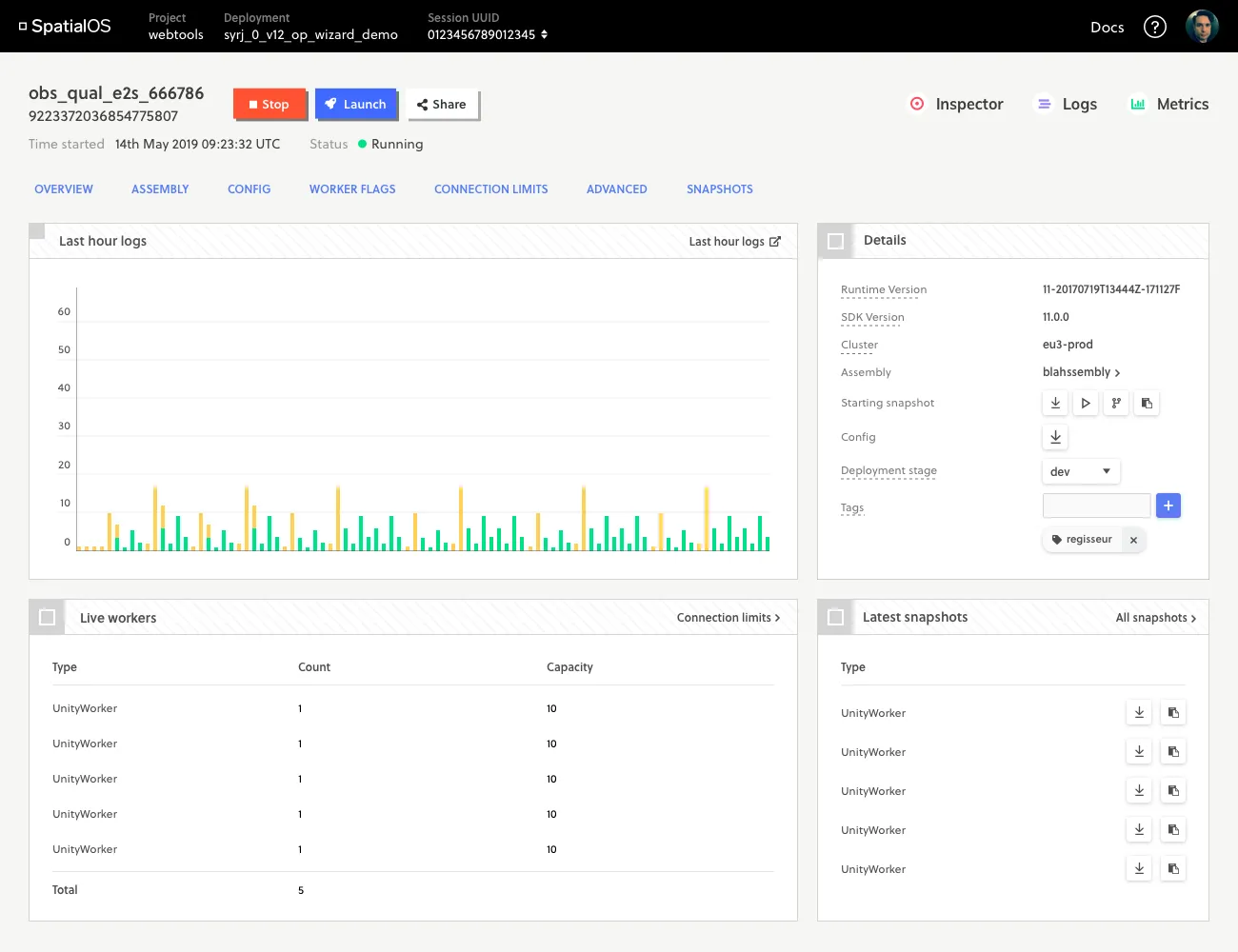Click the blue plus button to add tag
The image size is (1238, 952).
[1168, 506]
